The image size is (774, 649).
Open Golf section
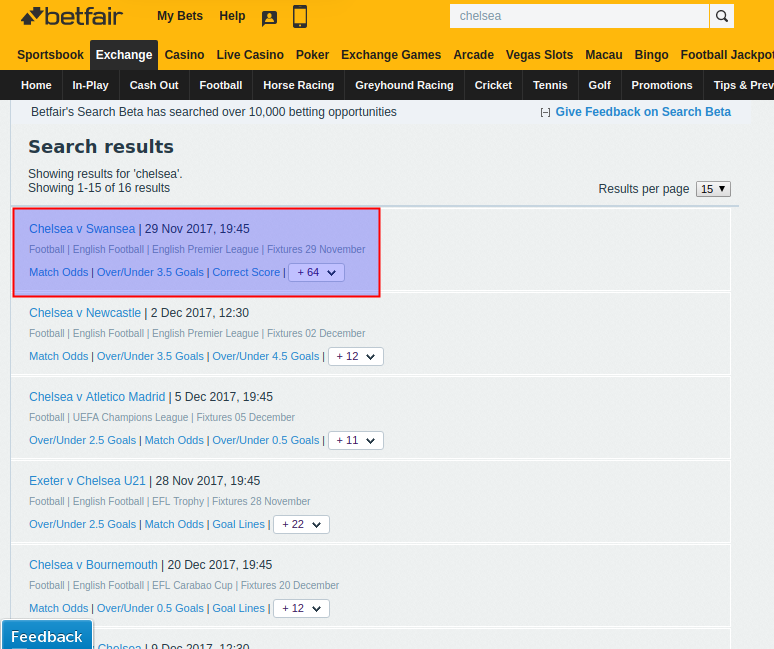(x=599, y=85)
